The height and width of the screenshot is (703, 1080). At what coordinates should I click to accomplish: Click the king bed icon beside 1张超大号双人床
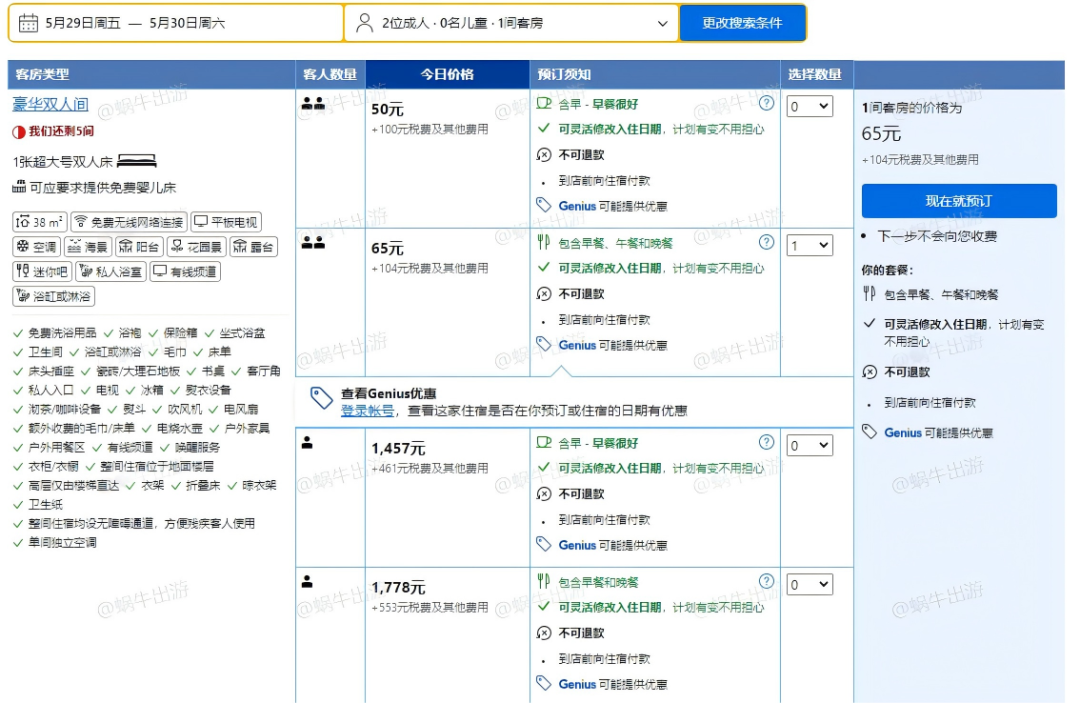[136, 161]
